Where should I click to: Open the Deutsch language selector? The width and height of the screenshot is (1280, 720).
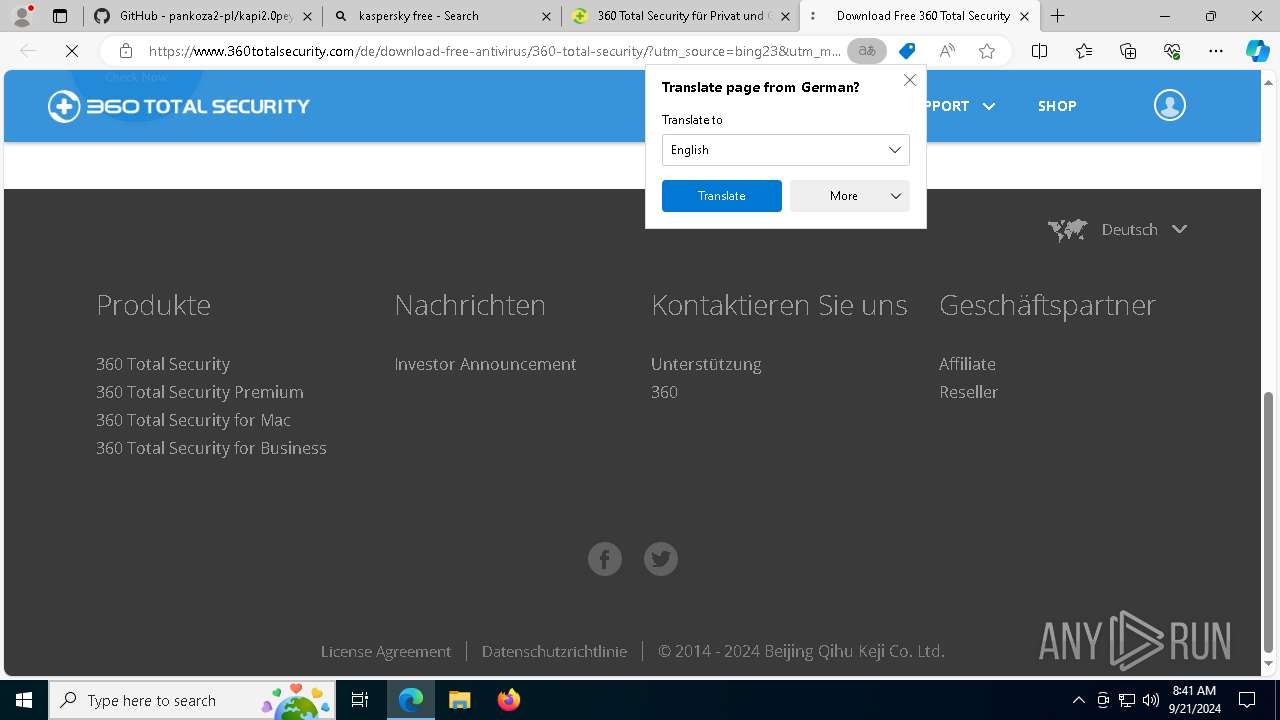coord(1118,229)
